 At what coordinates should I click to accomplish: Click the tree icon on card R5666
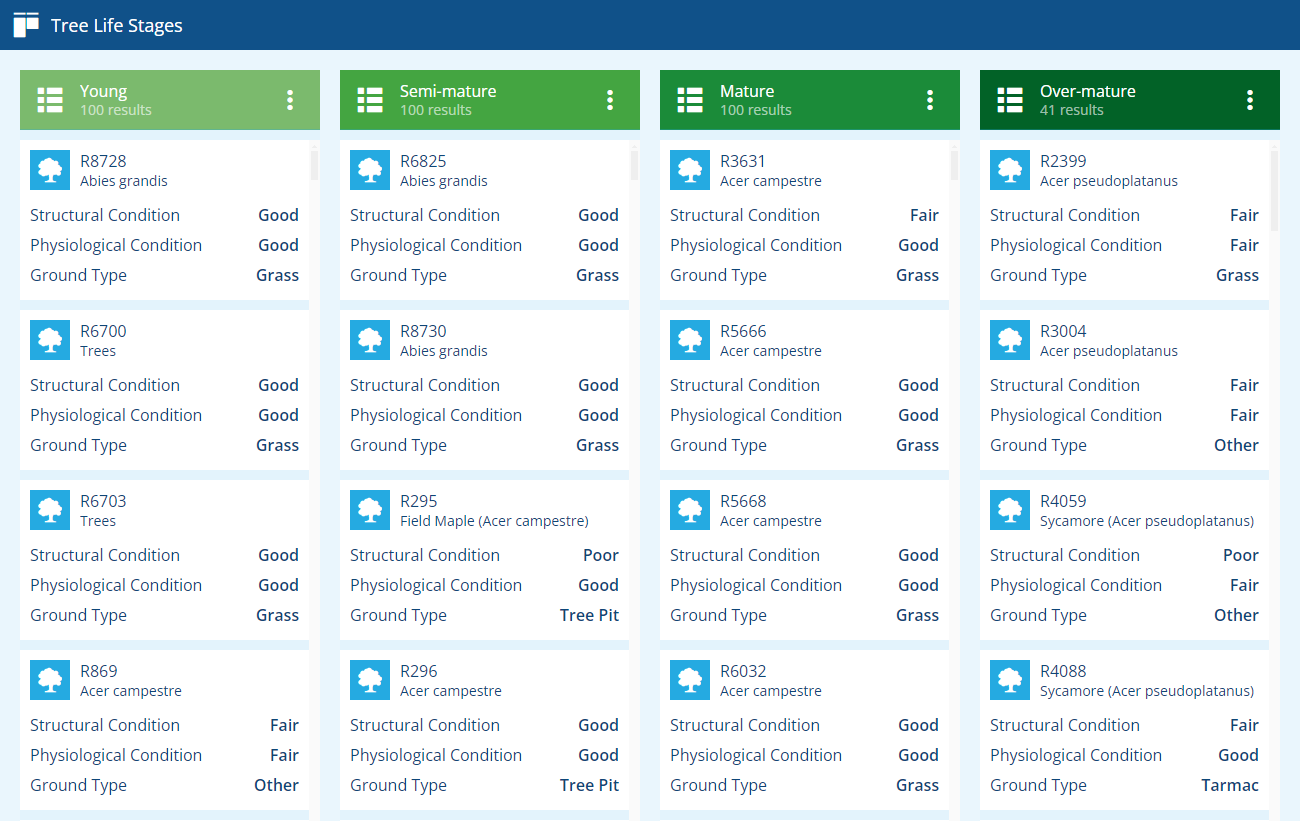[x=690, y=340]
